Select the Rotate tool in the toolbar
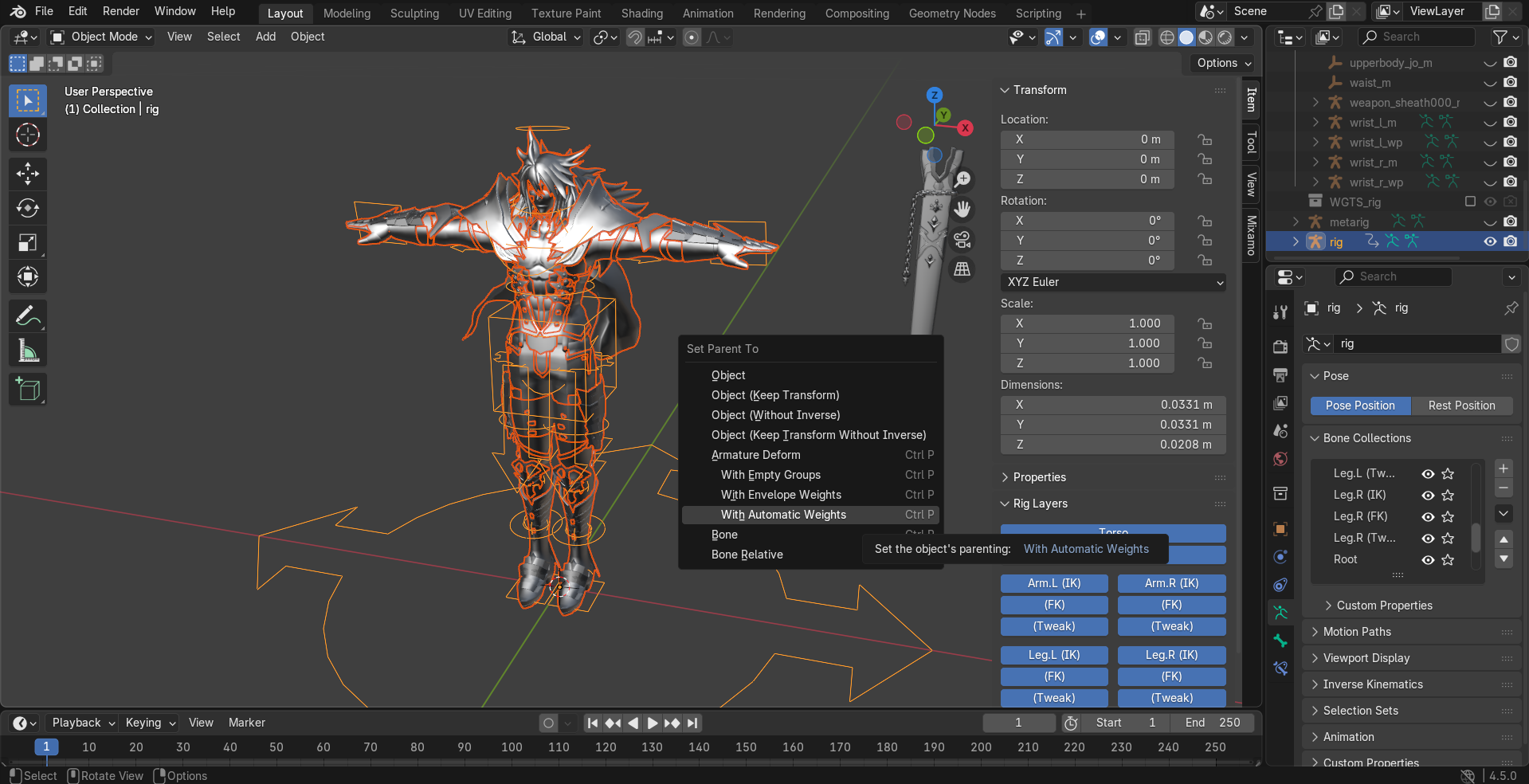Image resolution: width=1529 pixels, height=784 pixels. pos(28,208)
